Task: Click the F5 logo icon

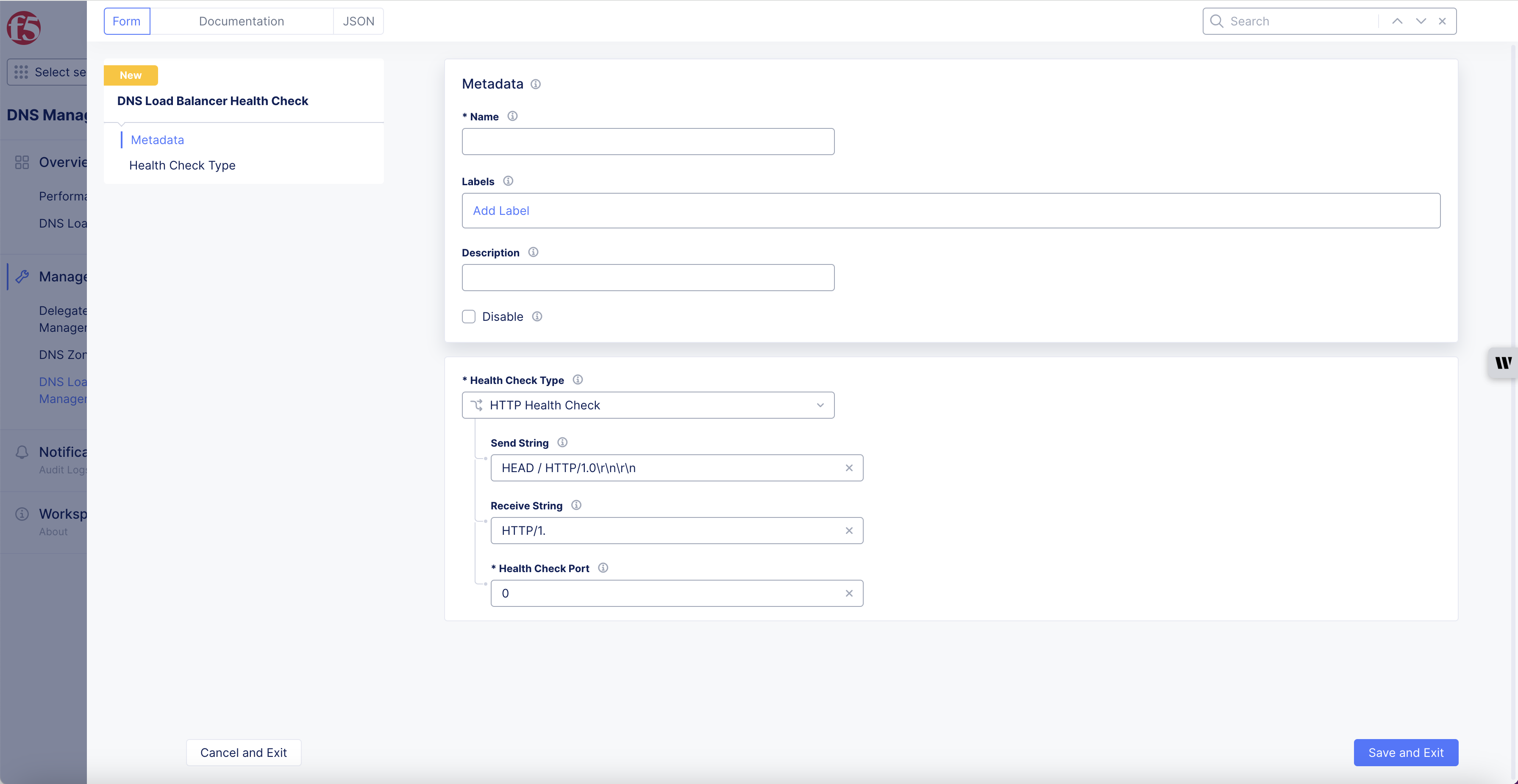Action: click(x=24, y=27)
